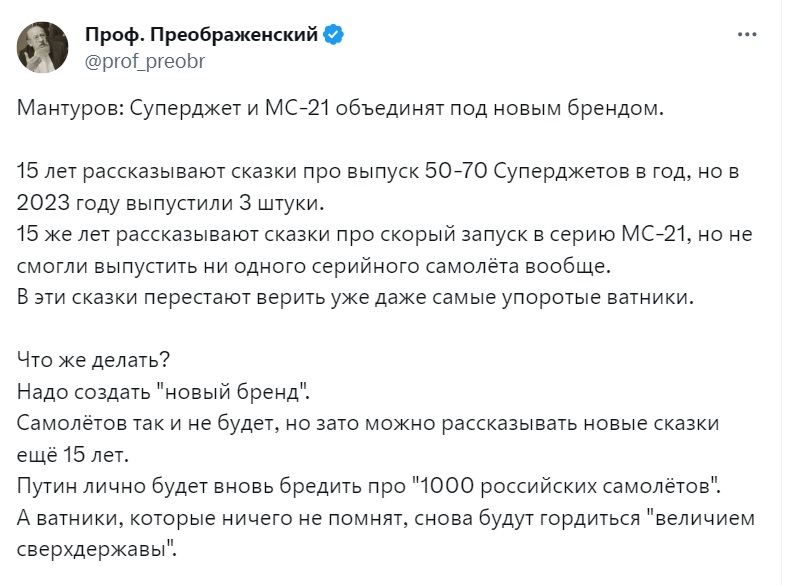Click the line starting with Путин лично

click(368, 486)
